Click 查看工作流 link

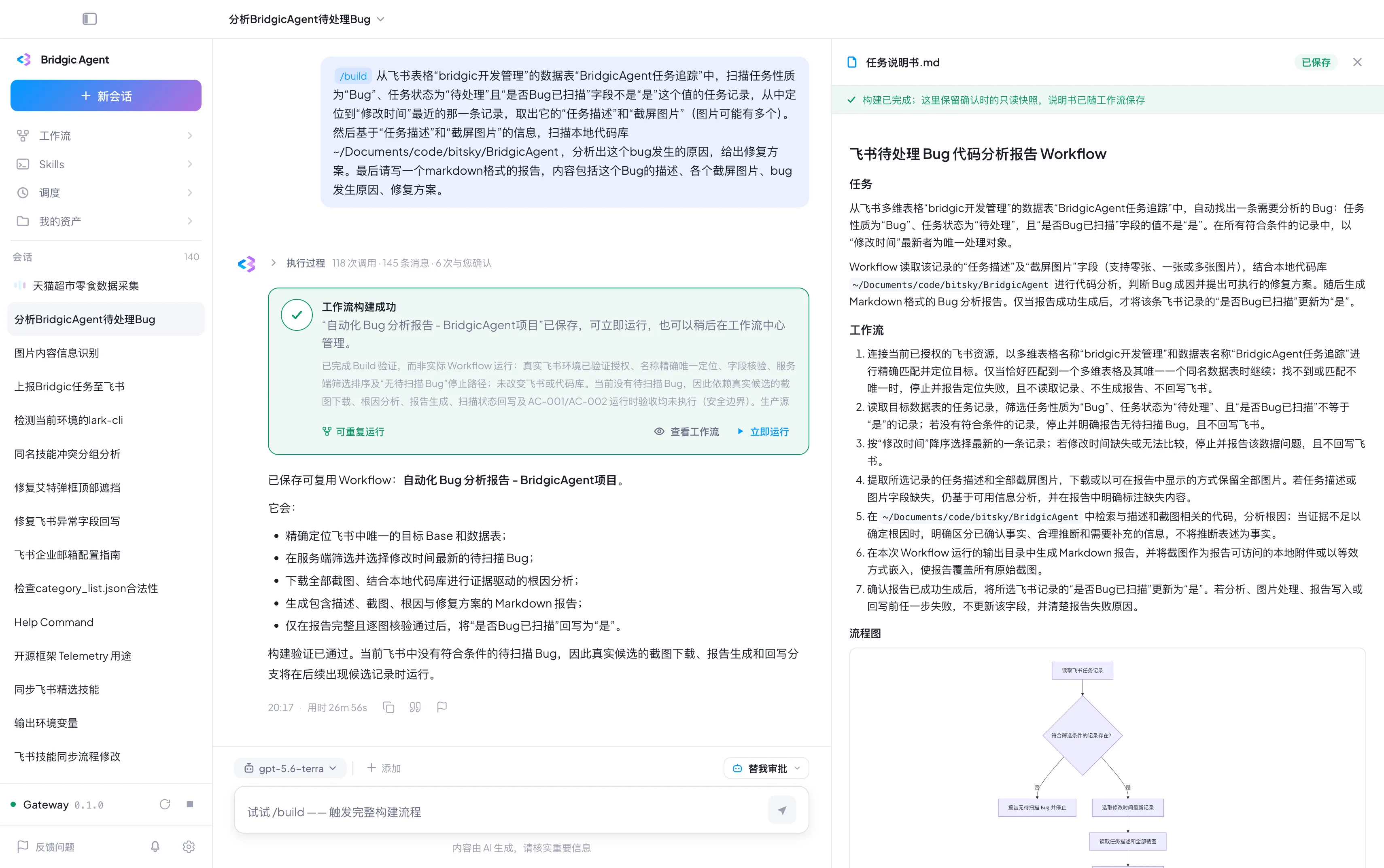[686, 431]
